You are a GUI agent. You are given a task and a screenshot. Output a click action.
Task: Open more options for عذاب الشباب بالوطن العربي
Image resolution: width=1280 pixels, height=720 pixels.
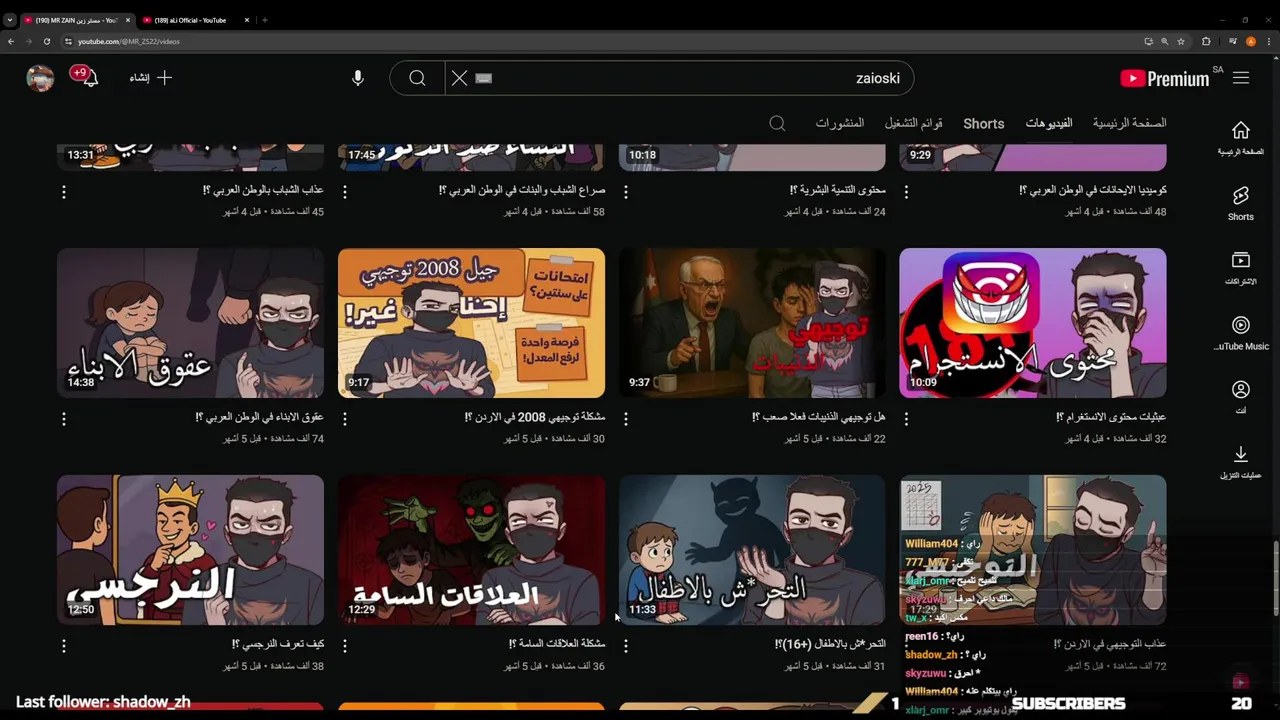coord(64,191)
